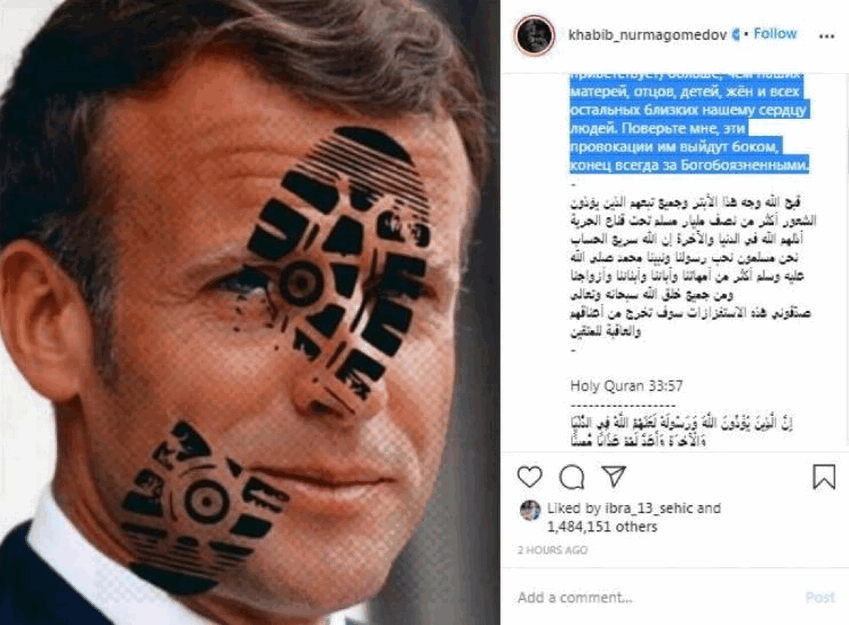Screen dimensions: 849x625
Task: View the 1,484,151 others likes list
Action: coord(602,526)
